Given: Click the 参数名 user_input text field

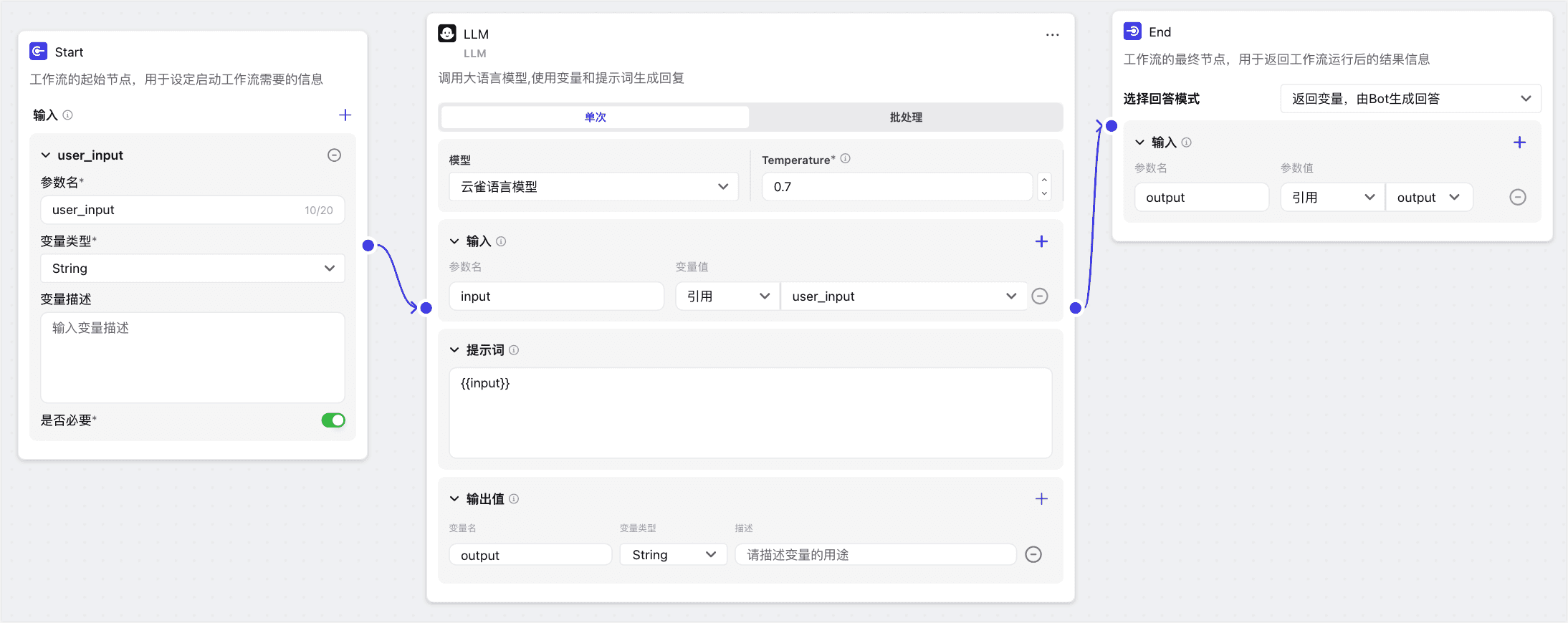Looking at the screenshot, I should [x=193, y=210].
